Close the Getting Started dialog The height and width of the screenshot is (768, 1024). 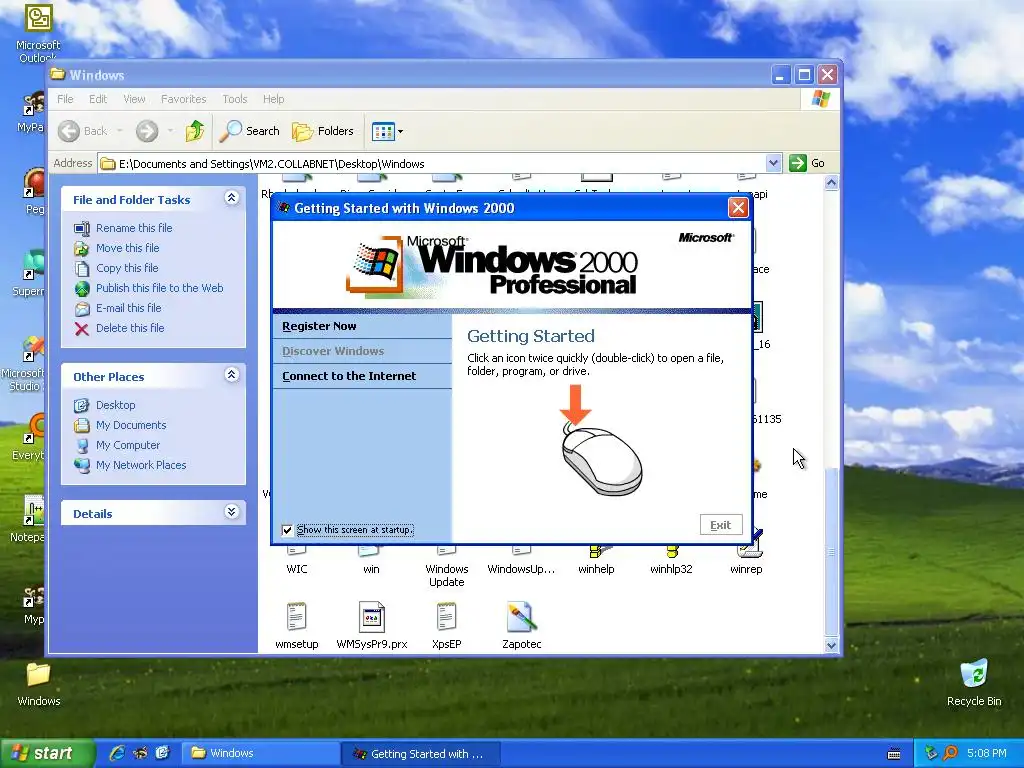(738, 208)
